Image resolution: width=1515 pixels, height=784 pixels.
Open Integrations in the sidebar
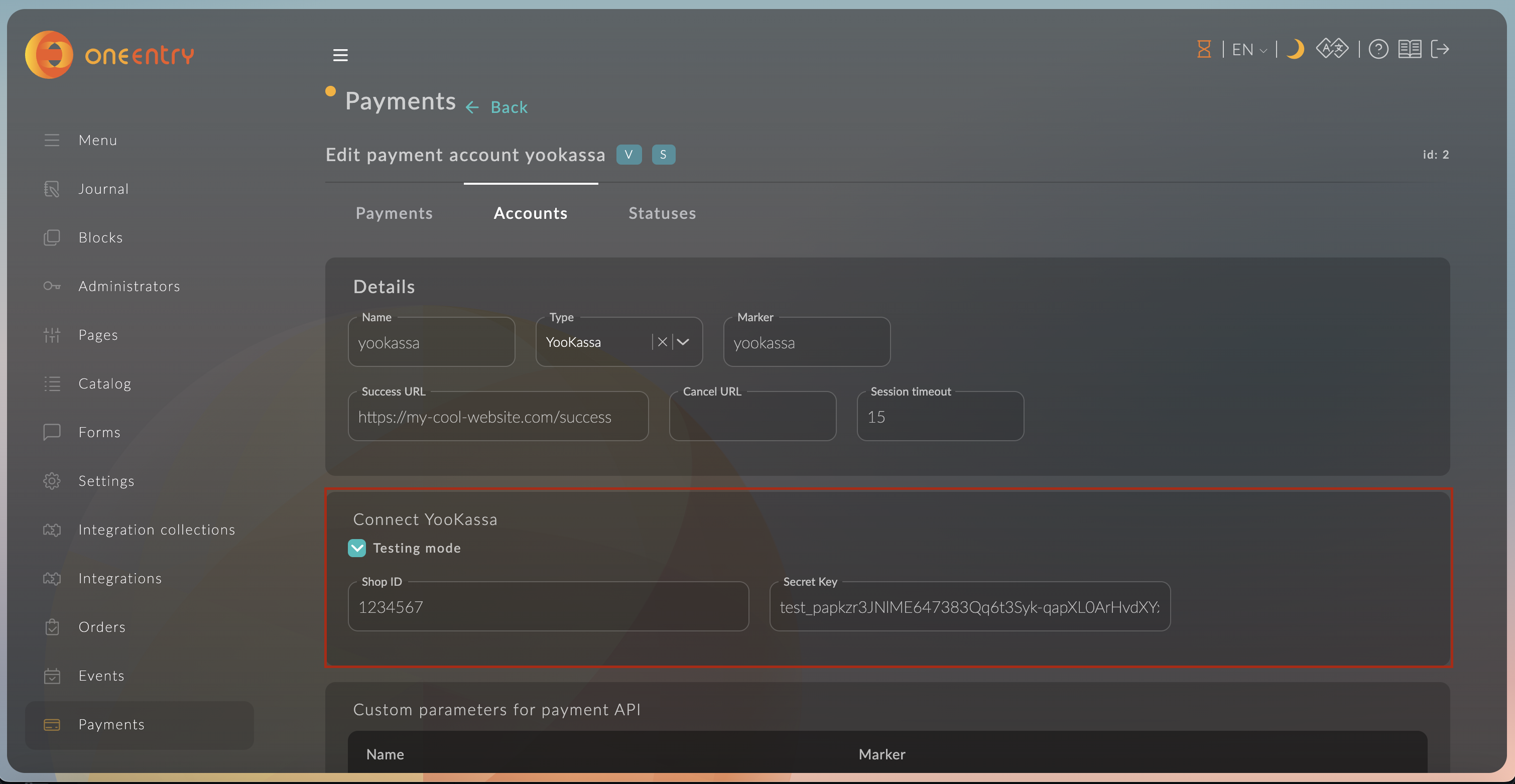120,579
